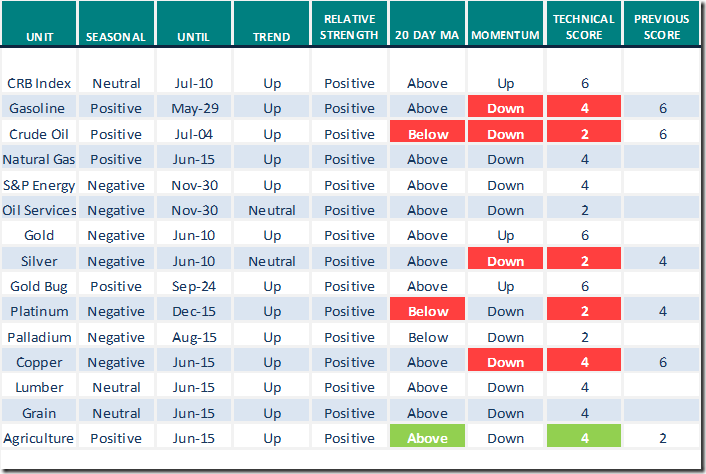Viewport: 706px width, 474px height.
Task: Click the red Down momentum cell for Silver
Action: pyautogui.click(x=506, y=261)
